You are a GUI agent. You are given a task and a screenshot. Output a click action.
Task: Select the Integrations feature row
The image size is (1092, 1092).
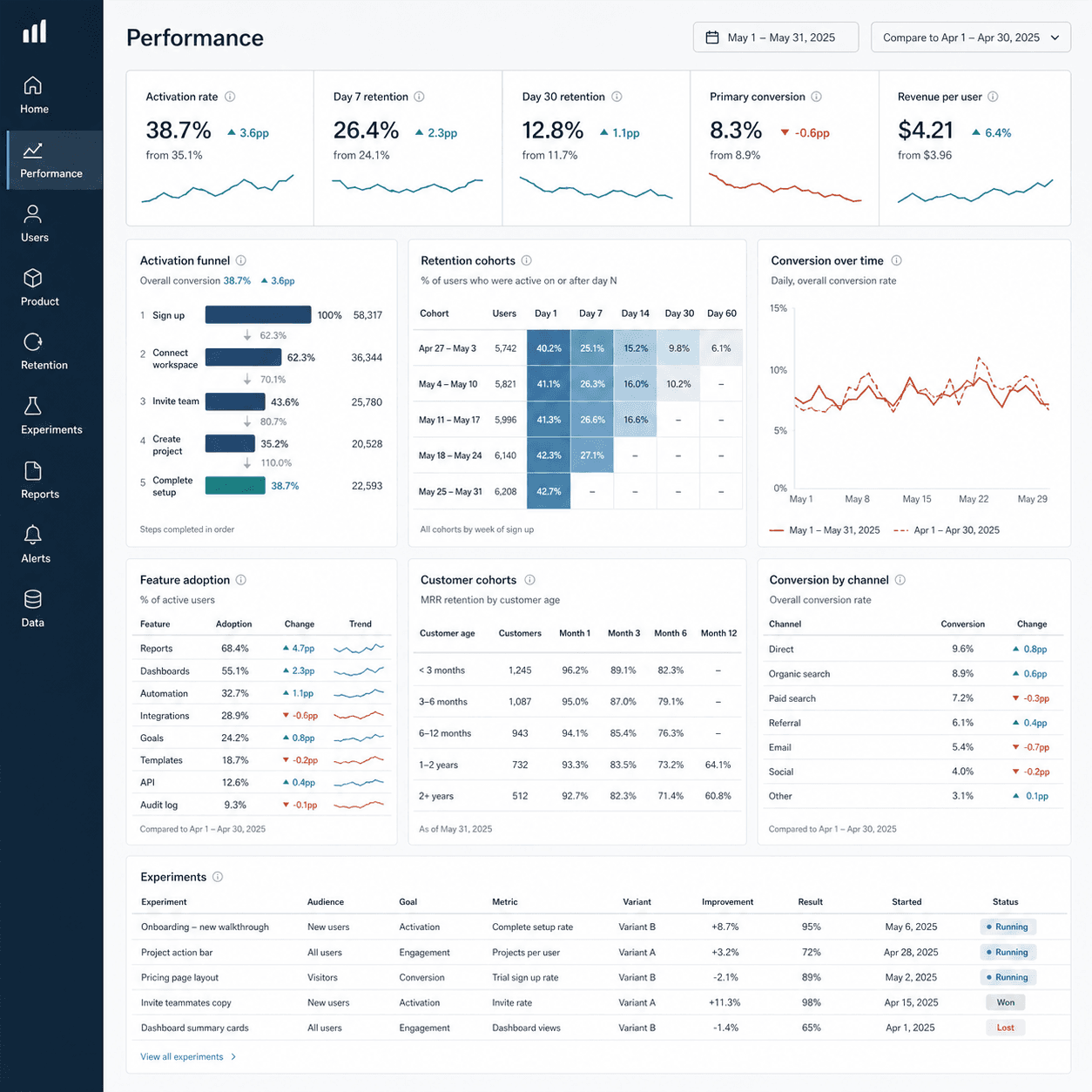261,716
